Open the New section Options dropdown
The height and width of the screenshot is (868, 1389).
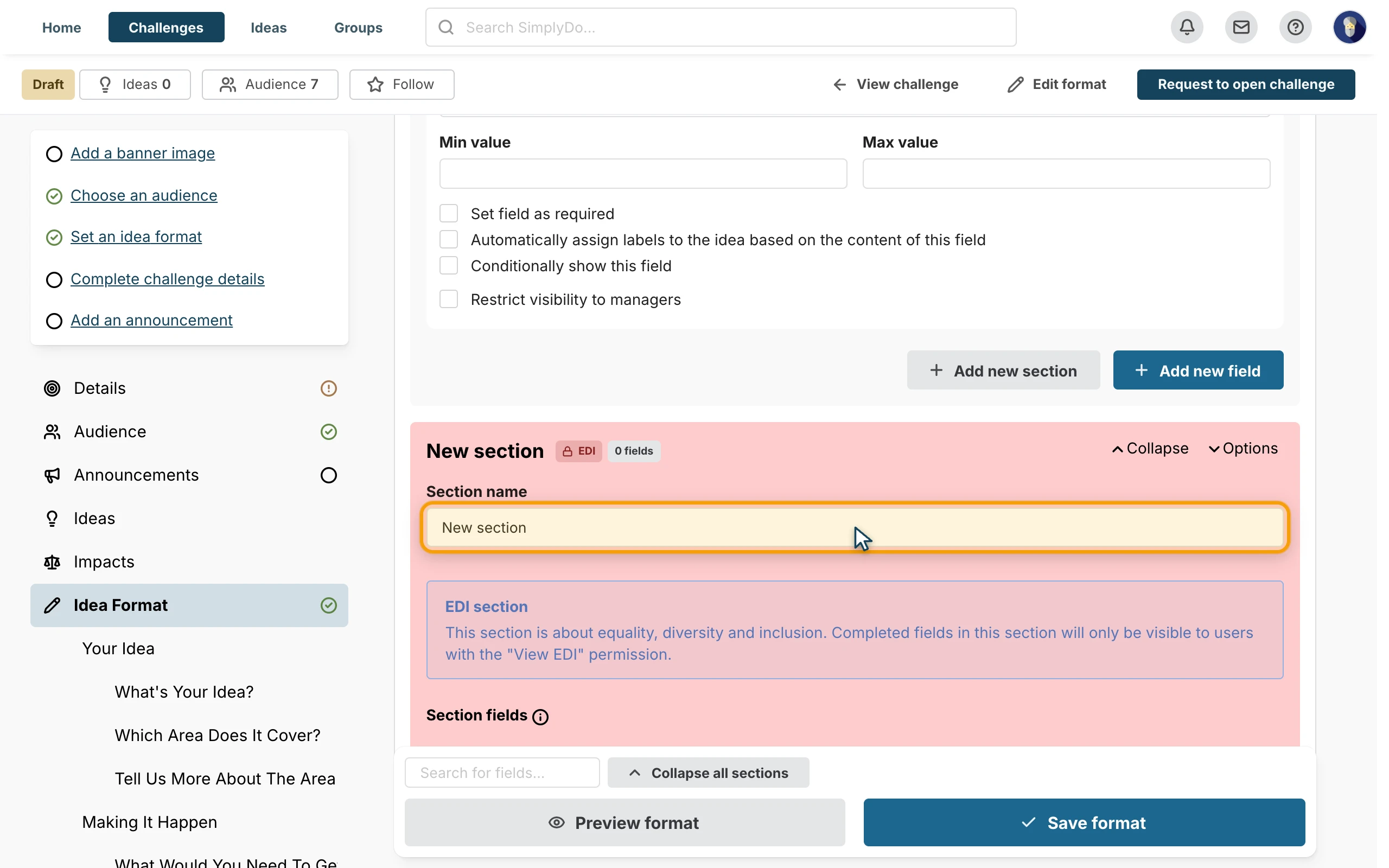[1243, 448]
